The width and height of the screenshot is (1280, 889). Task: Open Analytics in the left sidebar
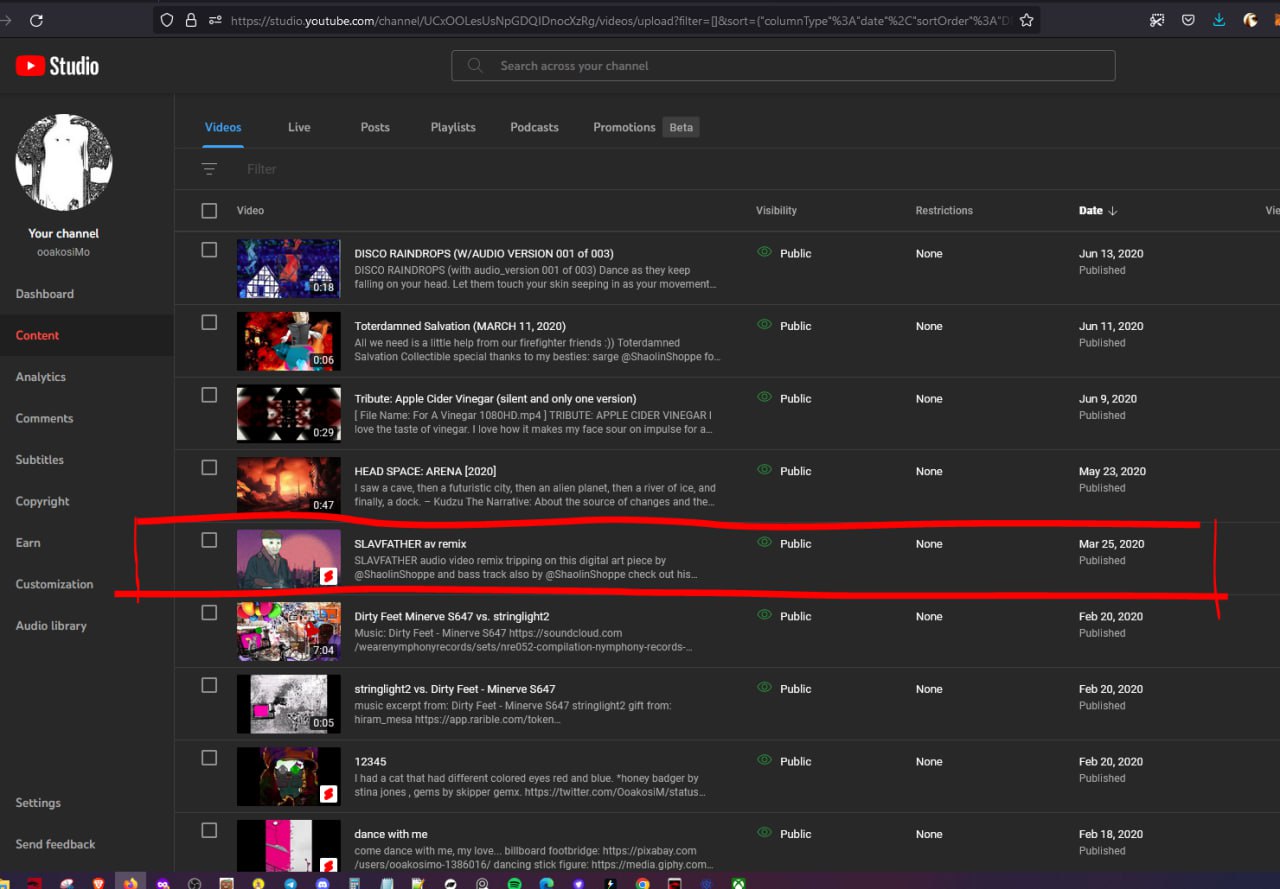(41, 377)
